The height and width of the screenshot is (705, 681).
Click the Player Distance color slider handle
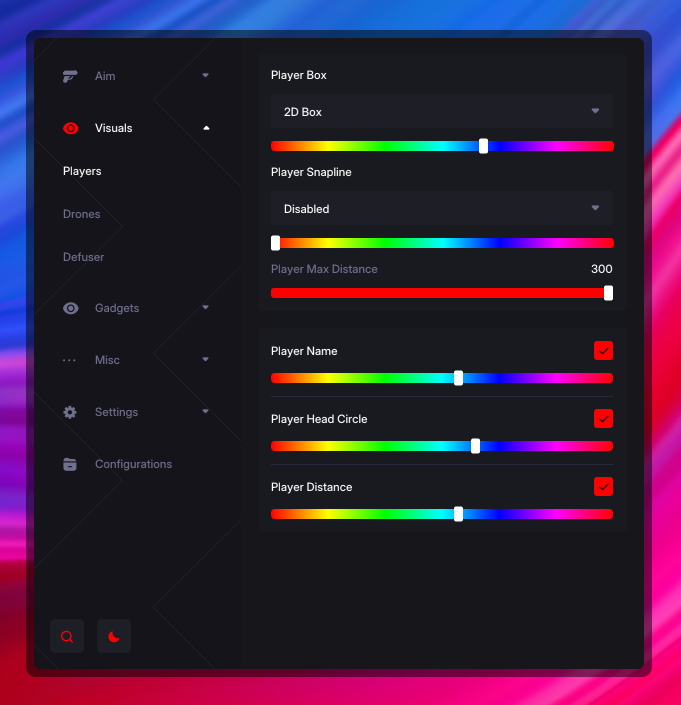(x=458, y=514)
